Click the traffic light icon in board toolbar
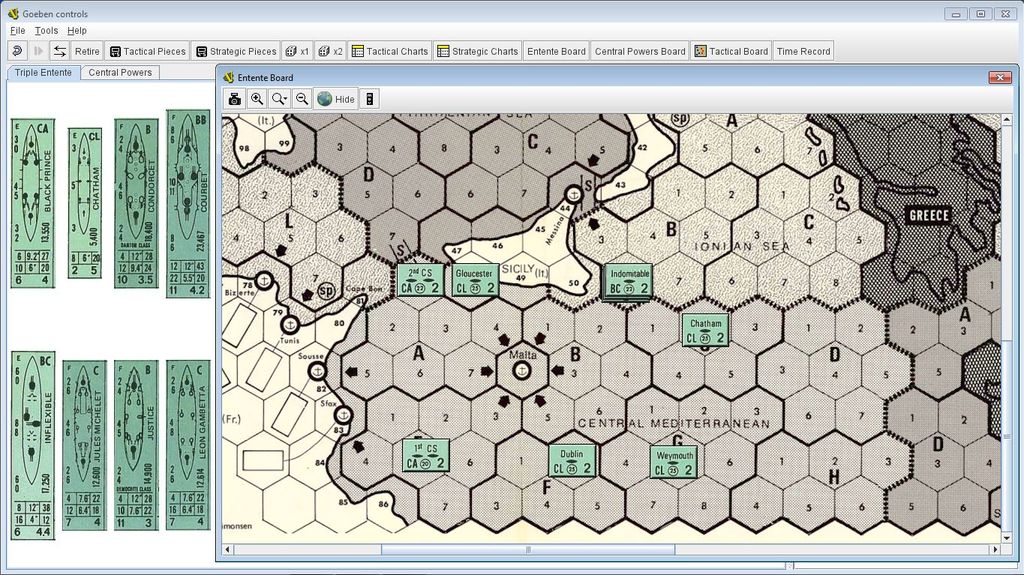The width and height of the screenshot is (1024, 575). [x=370, y=99]
